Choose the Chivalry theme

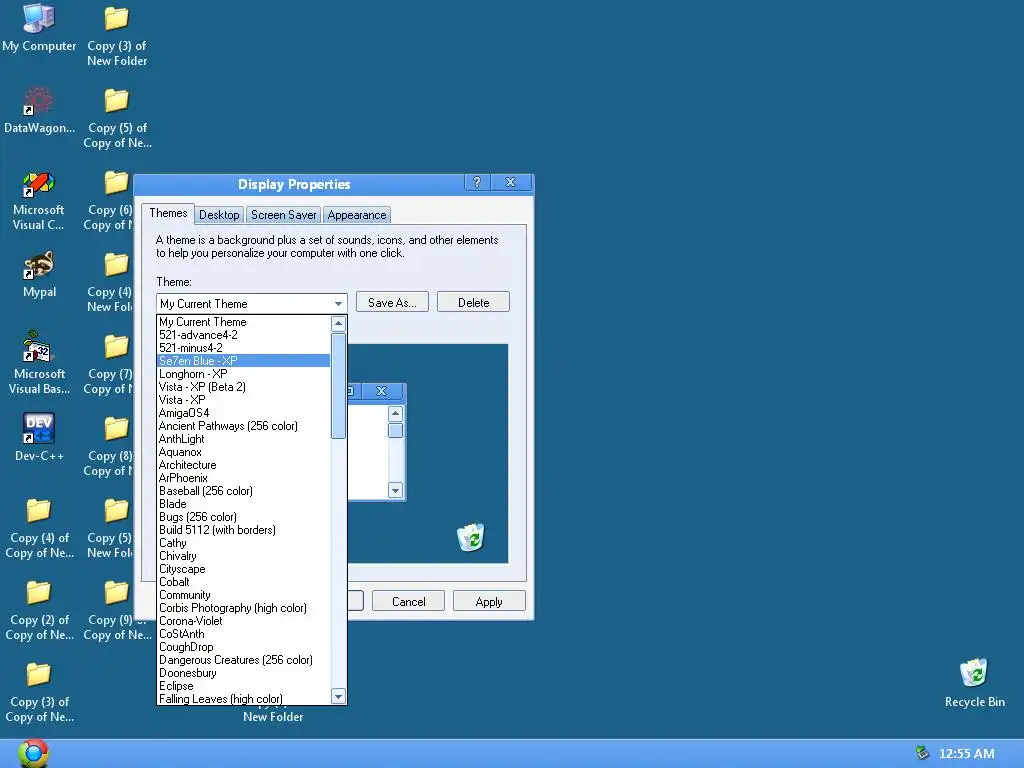(244, 556)
